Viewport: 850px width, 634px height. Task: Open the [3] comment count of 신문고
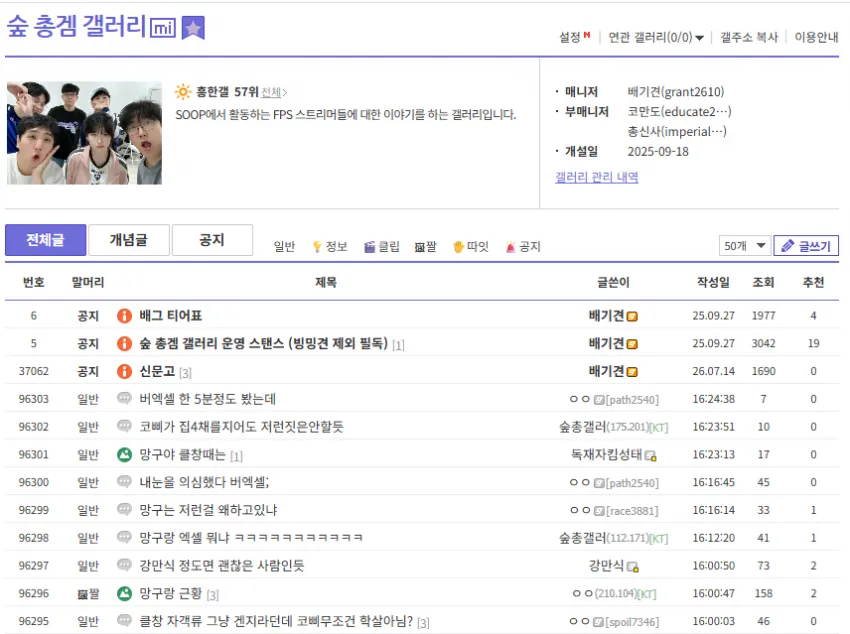pos(185,373)
